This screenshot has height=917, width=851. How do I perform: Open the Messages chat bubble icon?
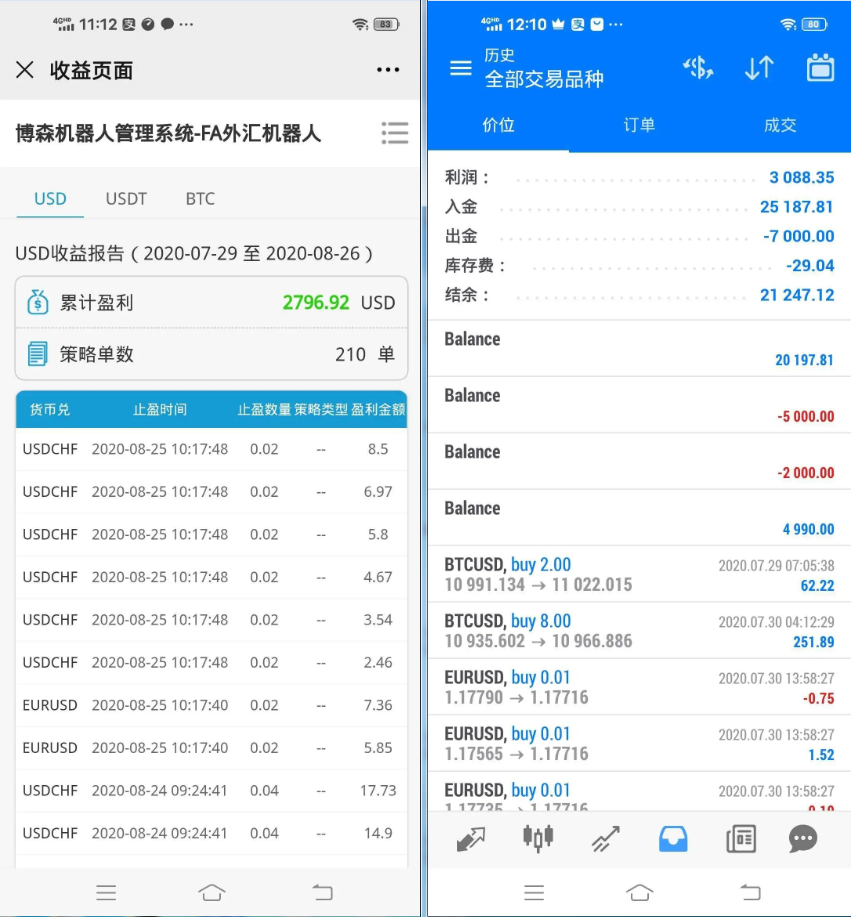803,838
